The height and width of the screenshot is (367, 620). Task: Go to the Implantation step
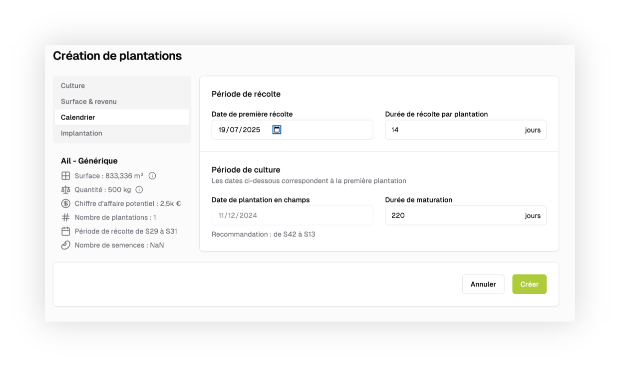[122, 133]
